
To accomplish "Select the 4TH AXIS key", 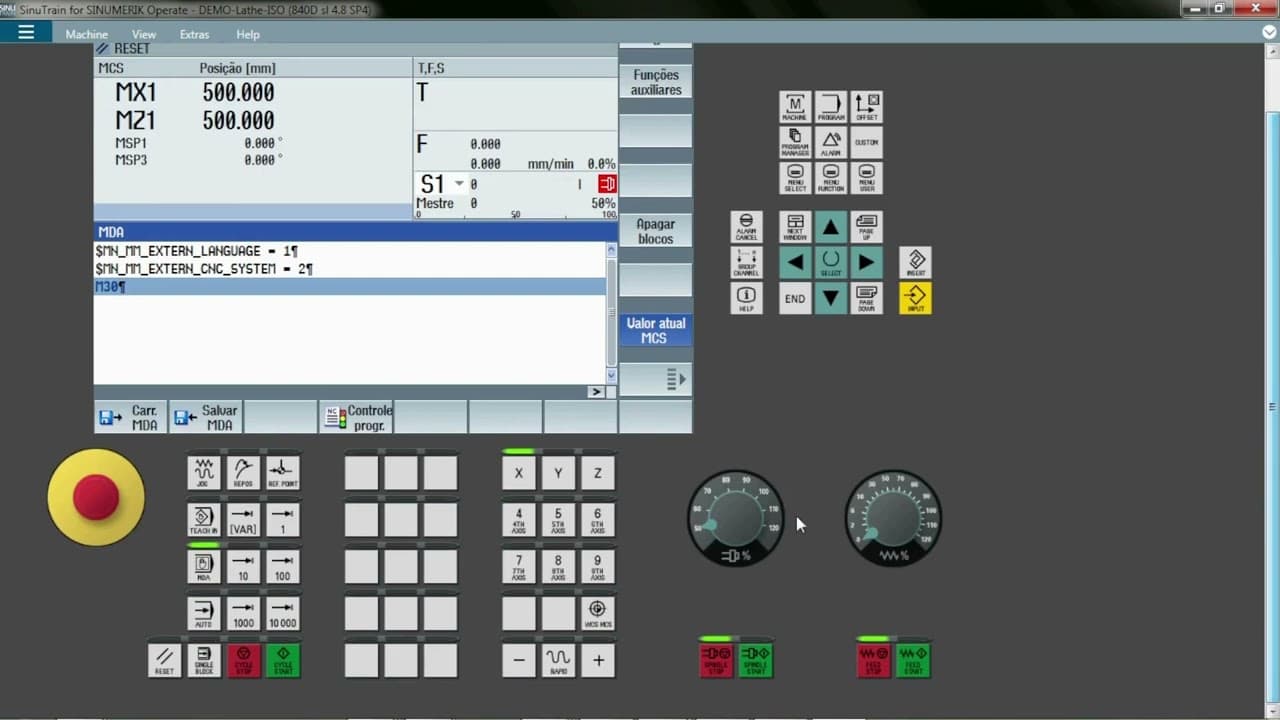I will pos(519,520).
